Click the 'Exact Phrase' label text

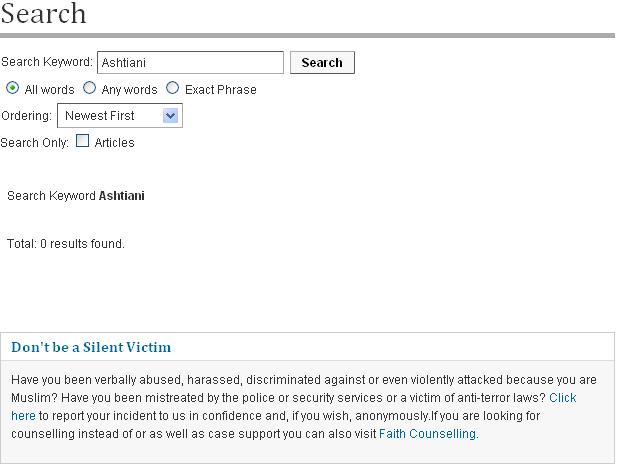point(220,90)
